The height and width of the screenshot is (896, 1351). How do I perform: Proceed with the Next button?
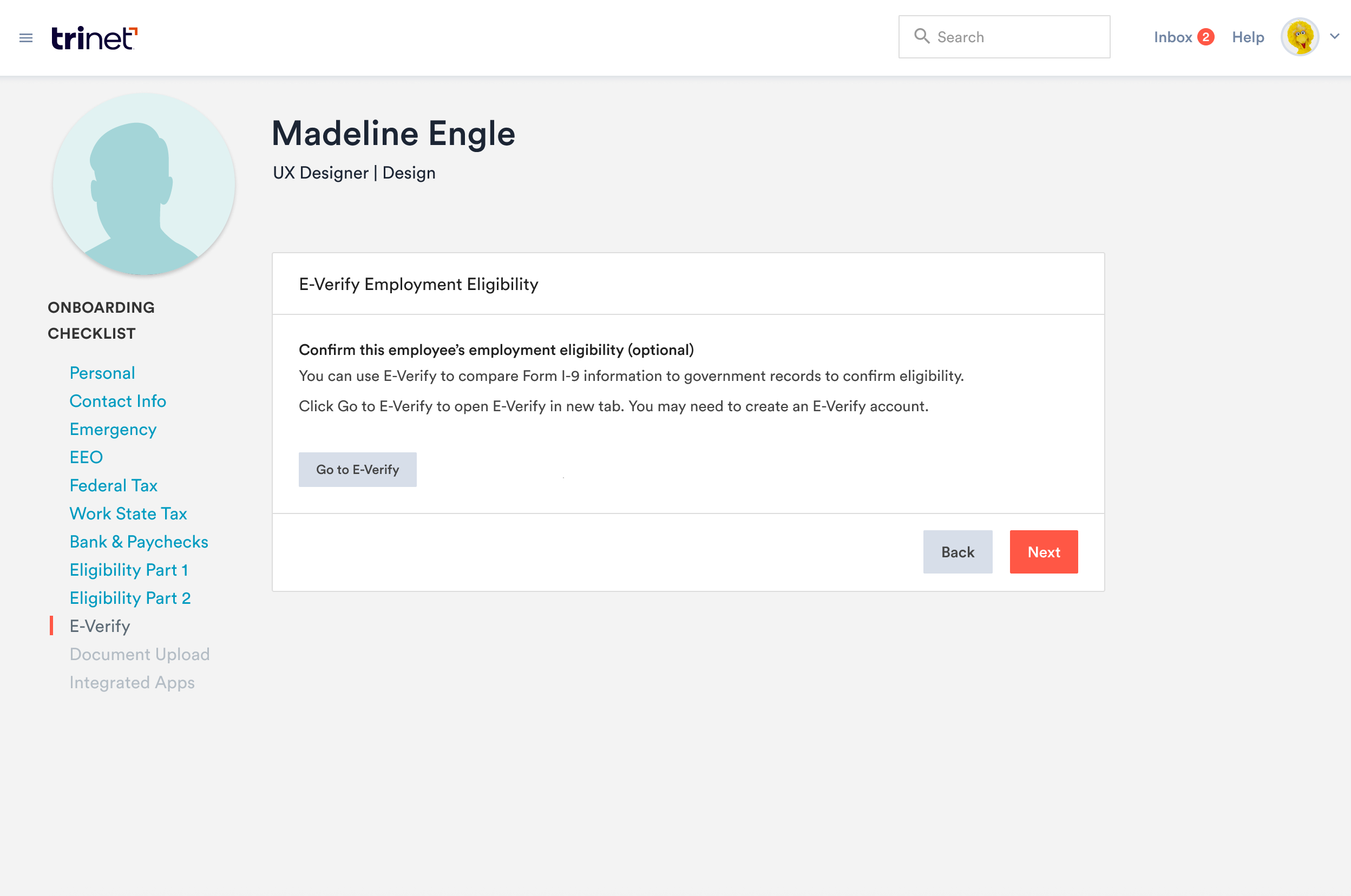tap(1044, 552)
